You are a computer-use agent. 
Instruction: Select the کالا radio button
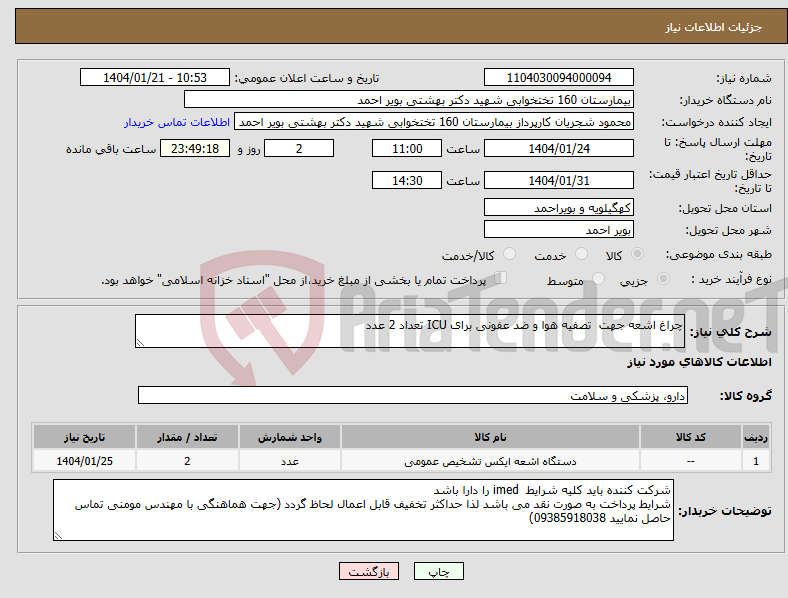pyautogui.click(x=637, y=254)
